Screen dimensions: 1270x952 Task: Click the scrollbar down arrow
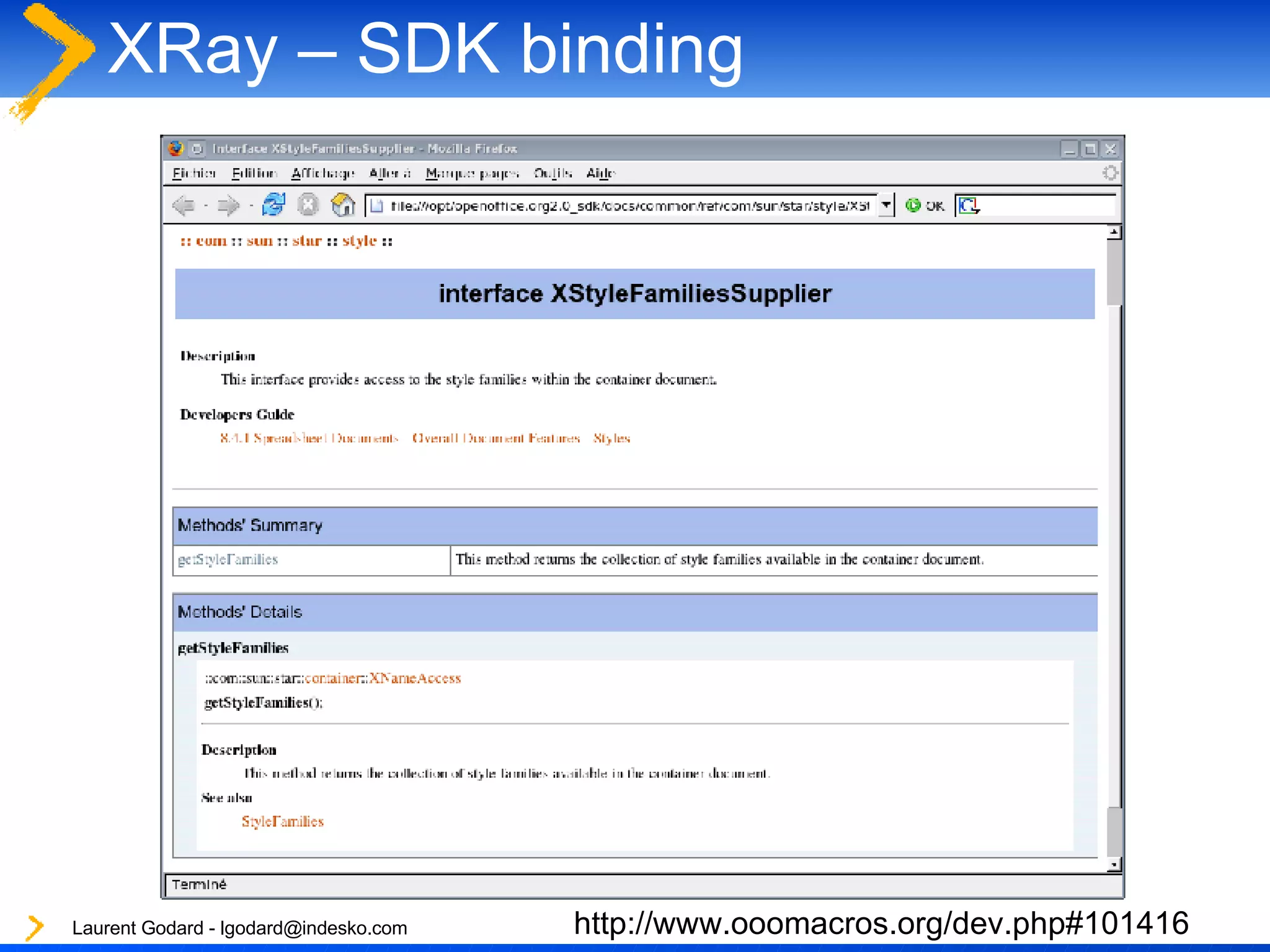tap(1114, 864)
